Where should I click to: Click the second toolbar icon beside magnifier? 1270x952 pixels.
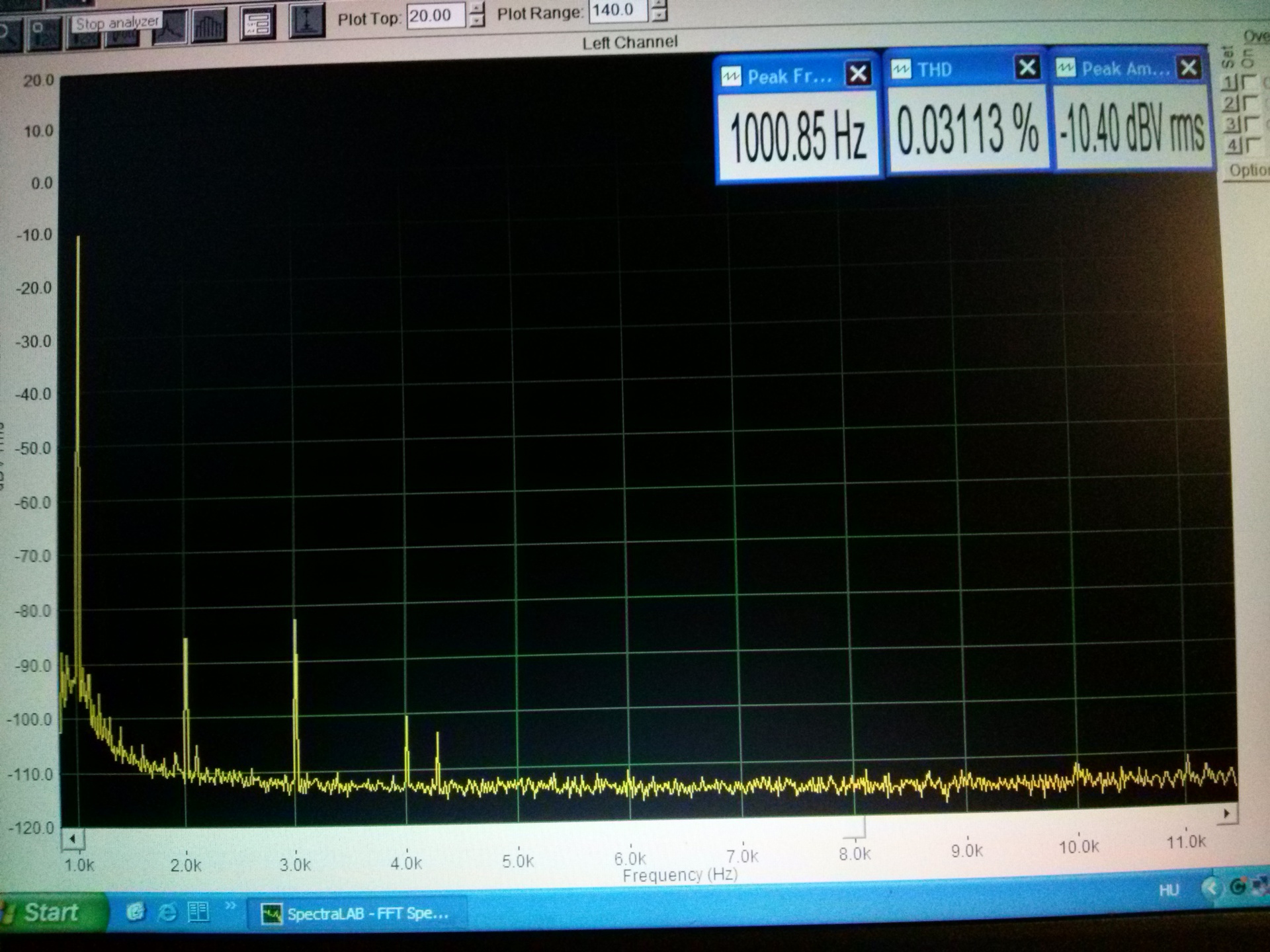click(44, 33)
